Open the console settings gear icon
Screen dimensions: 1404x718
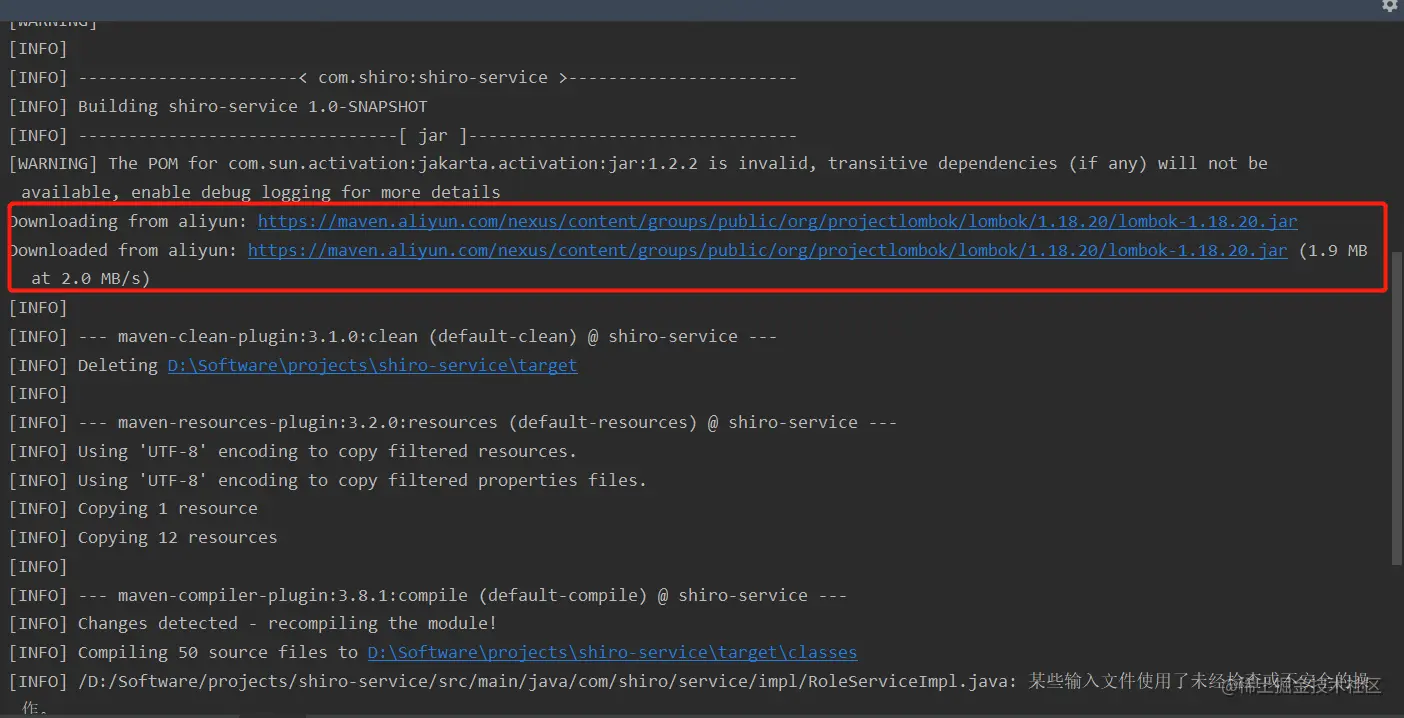[1389, 6]
